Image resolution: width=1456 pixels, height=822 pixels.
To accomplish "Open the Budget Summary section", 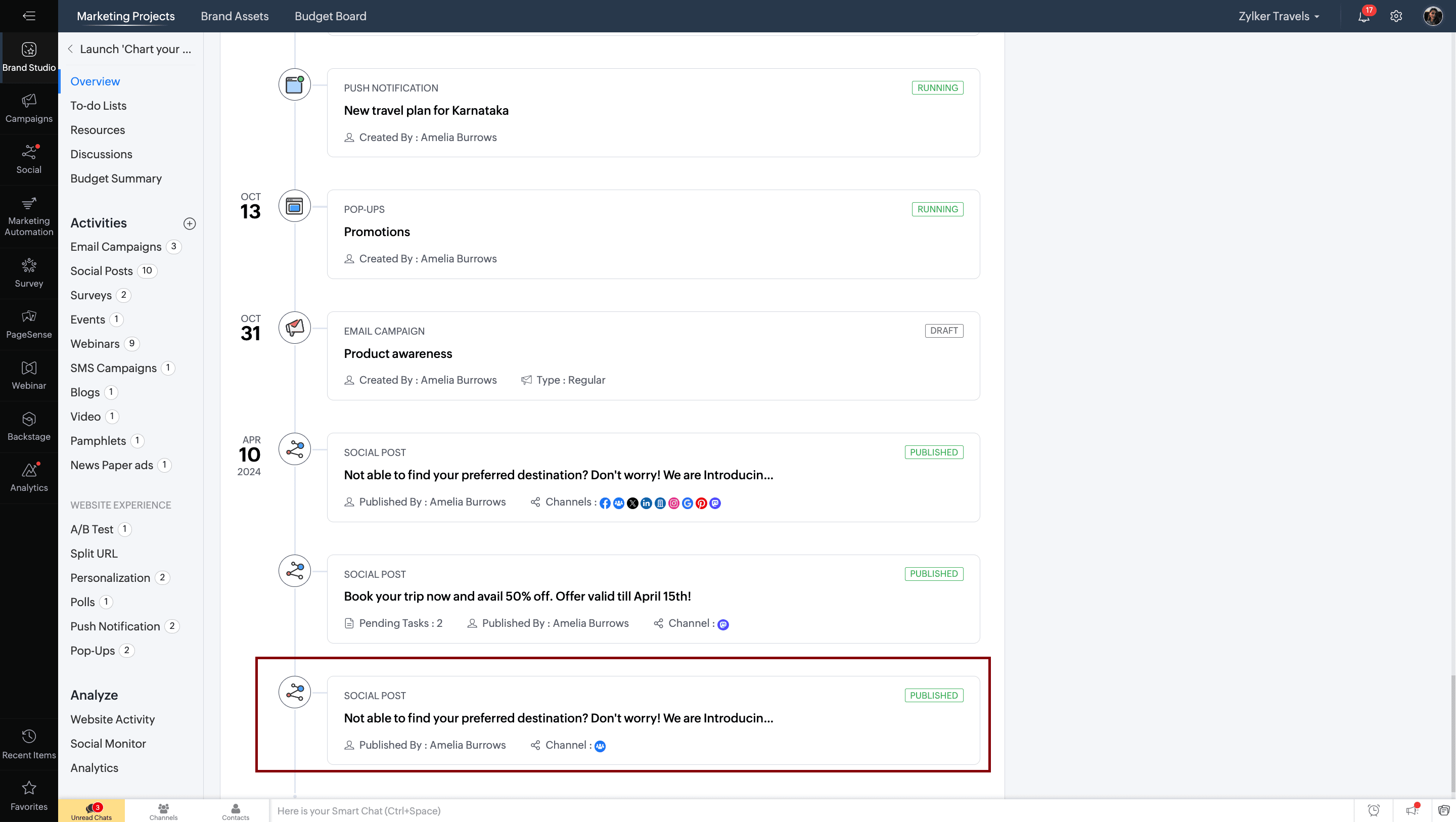I will point(116,178).
